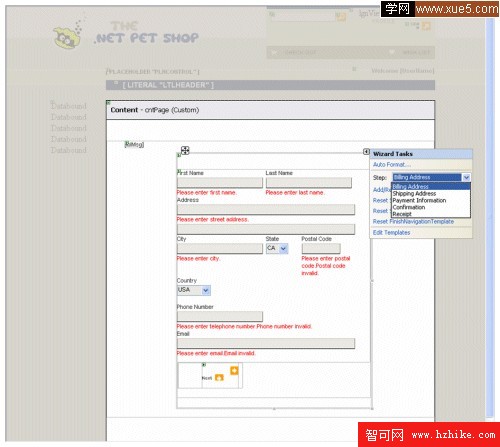Click the LITERAL LTLHEADER placeholder bar
Screen dimensions: 500x447
270,85
